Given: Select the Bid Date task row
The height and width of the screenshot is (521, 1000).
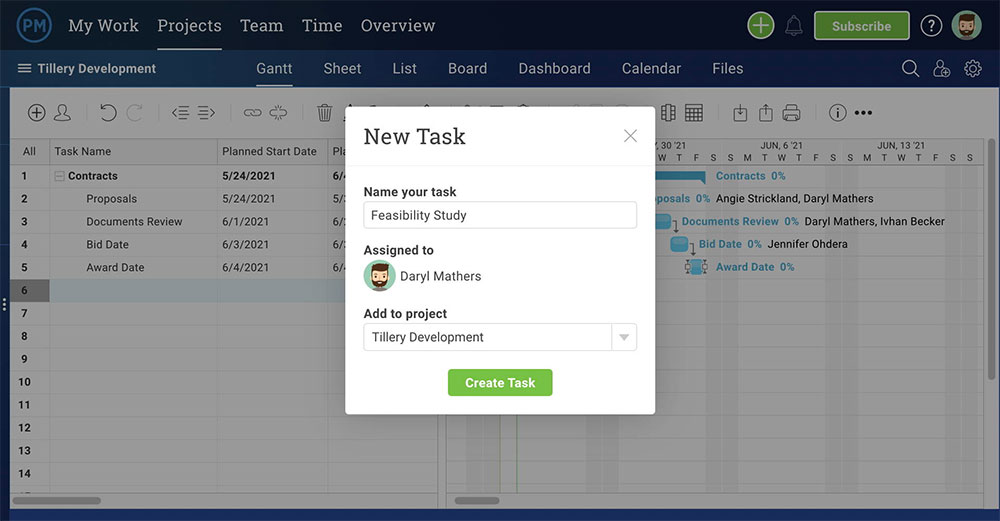Looking at the screenshot, I should point(179,245).
